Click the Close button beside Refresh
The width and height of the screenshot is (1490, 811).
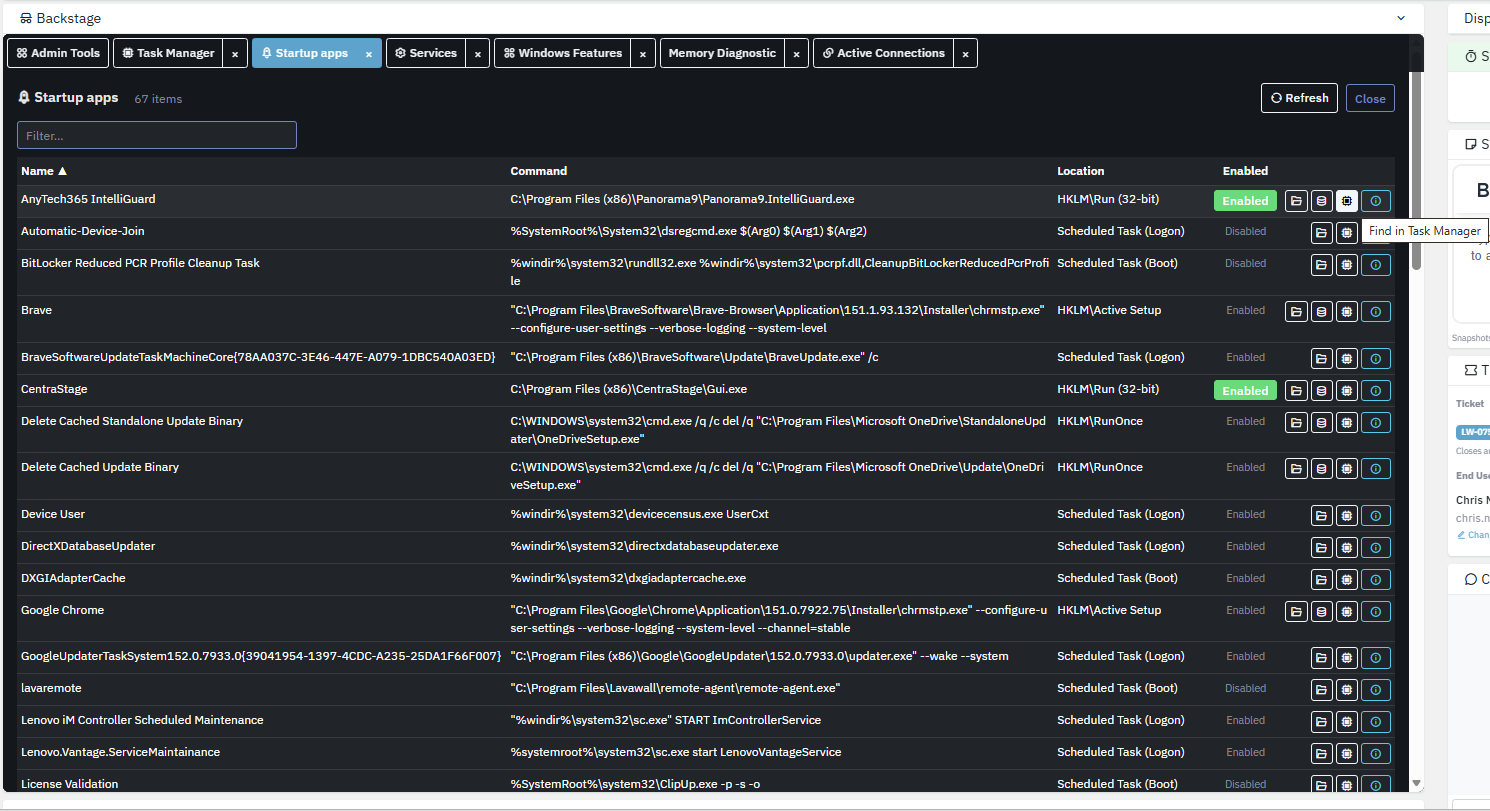tap(1370, 98)
